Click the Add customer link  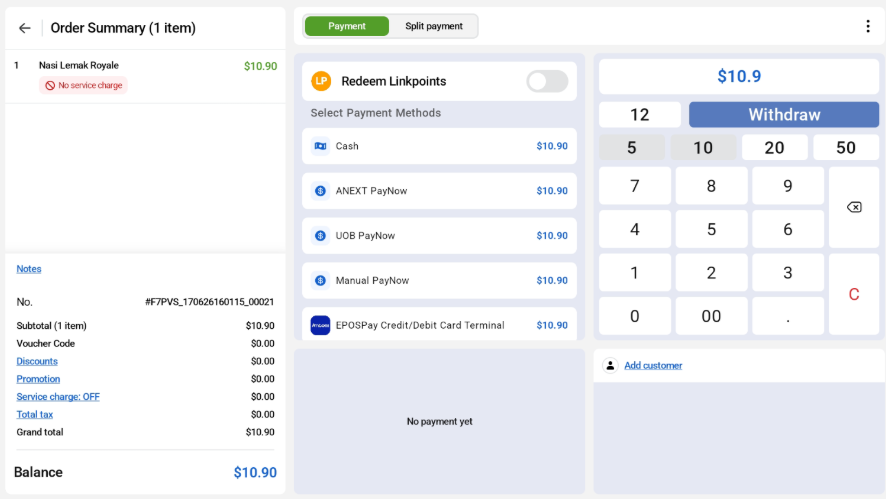pyautogui.click(x=653, y=366)
